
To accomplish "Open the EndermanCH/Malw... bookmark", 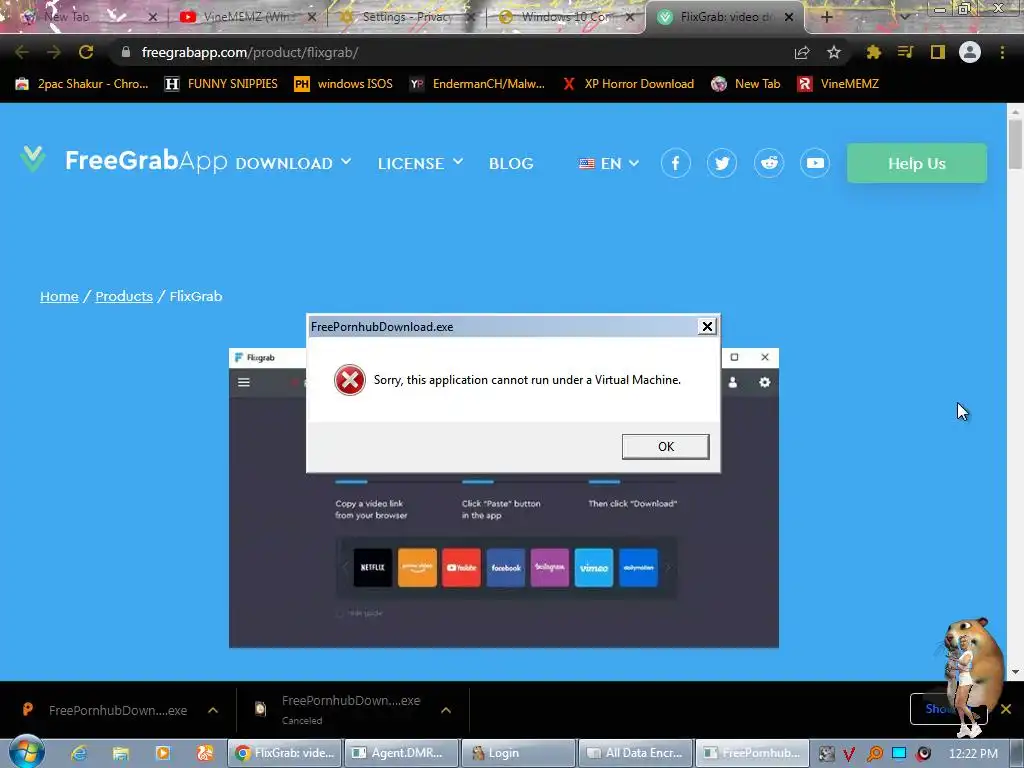I will [x=477, y=84].
